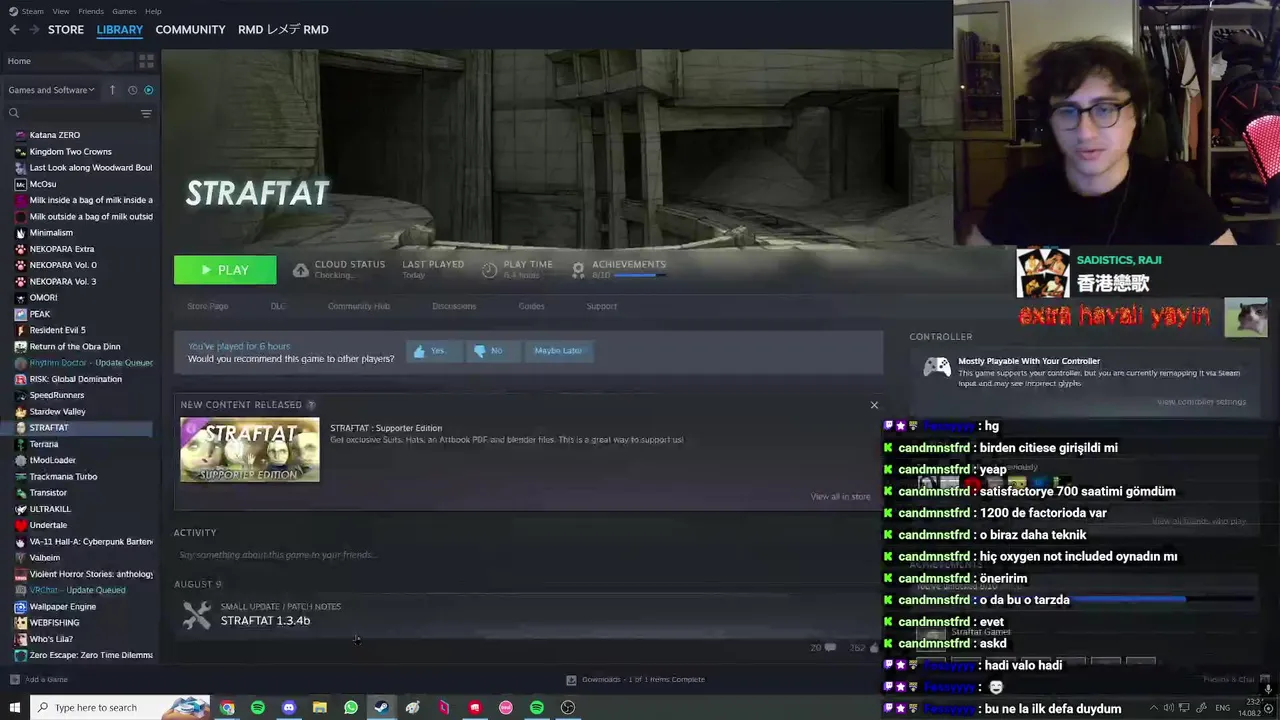Open the Community Hub link
This screenshot has height=720, width=1280.
click(x=359, y=306)
